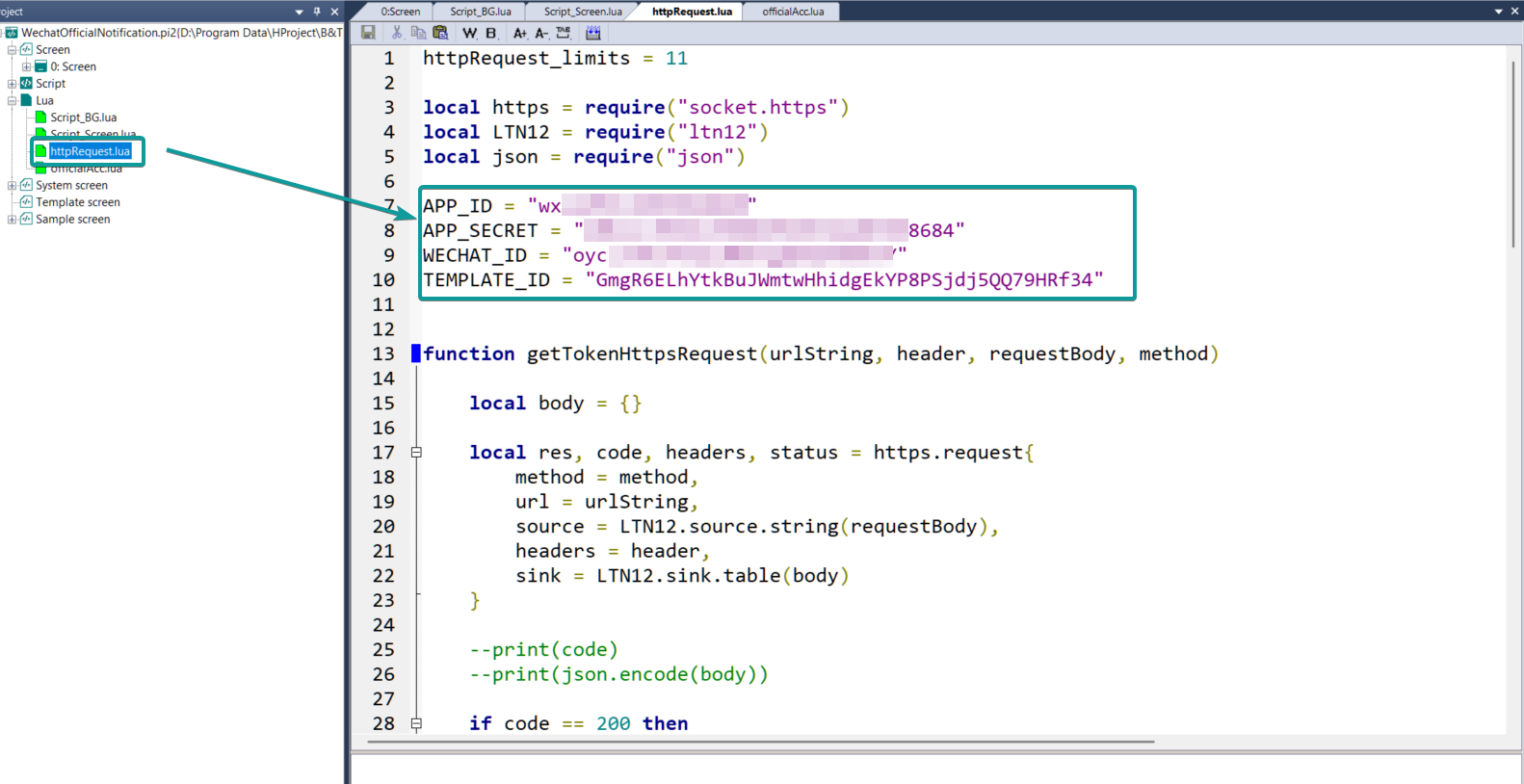1524x784 pixels.
Task: Click the Script node icon in the tree
Action: click(27, 84)
